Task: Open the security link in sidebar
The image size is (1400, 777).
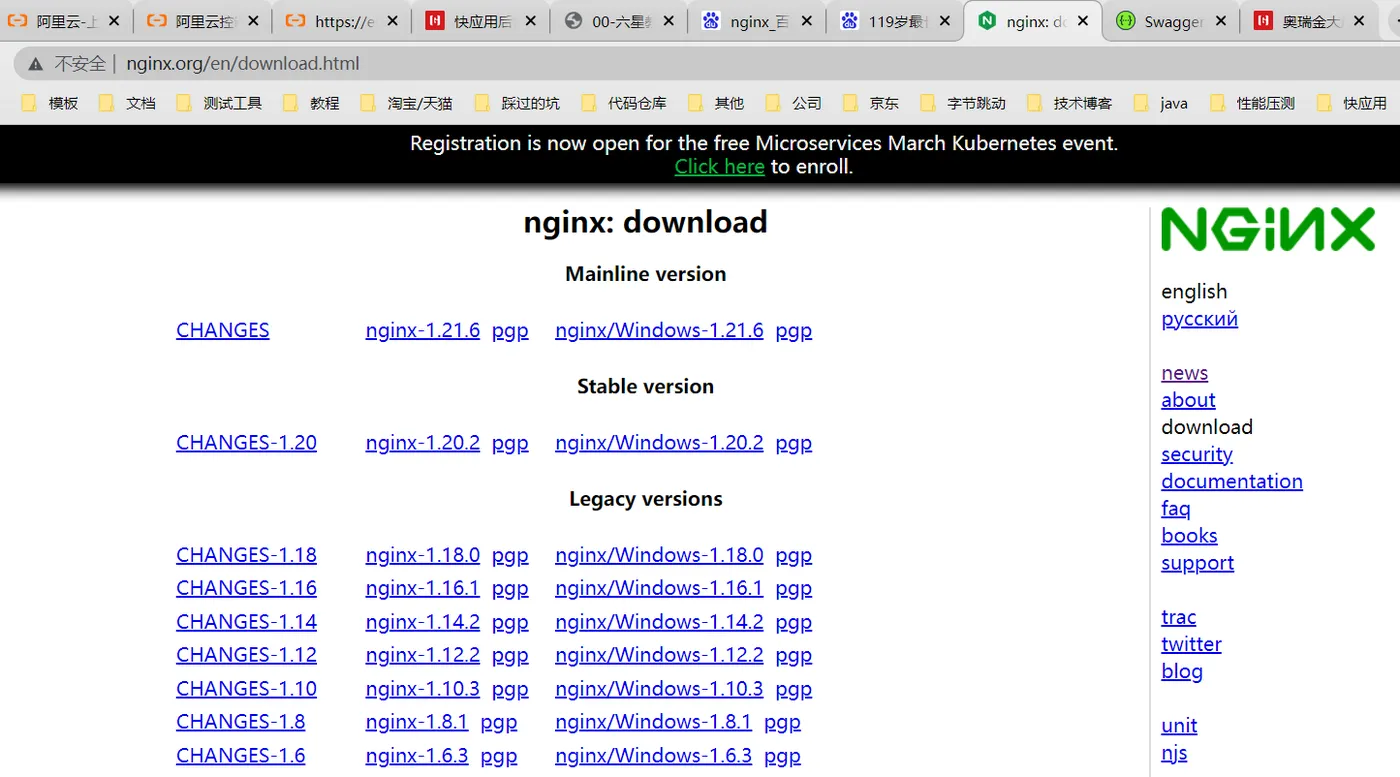Action: (x=1196, y=454)
